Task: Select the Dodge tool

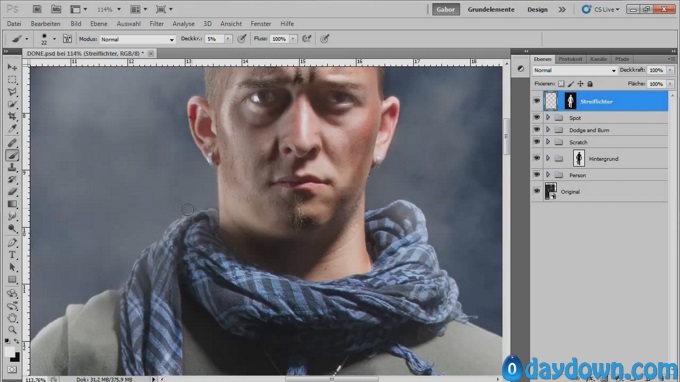Action: 12,228
